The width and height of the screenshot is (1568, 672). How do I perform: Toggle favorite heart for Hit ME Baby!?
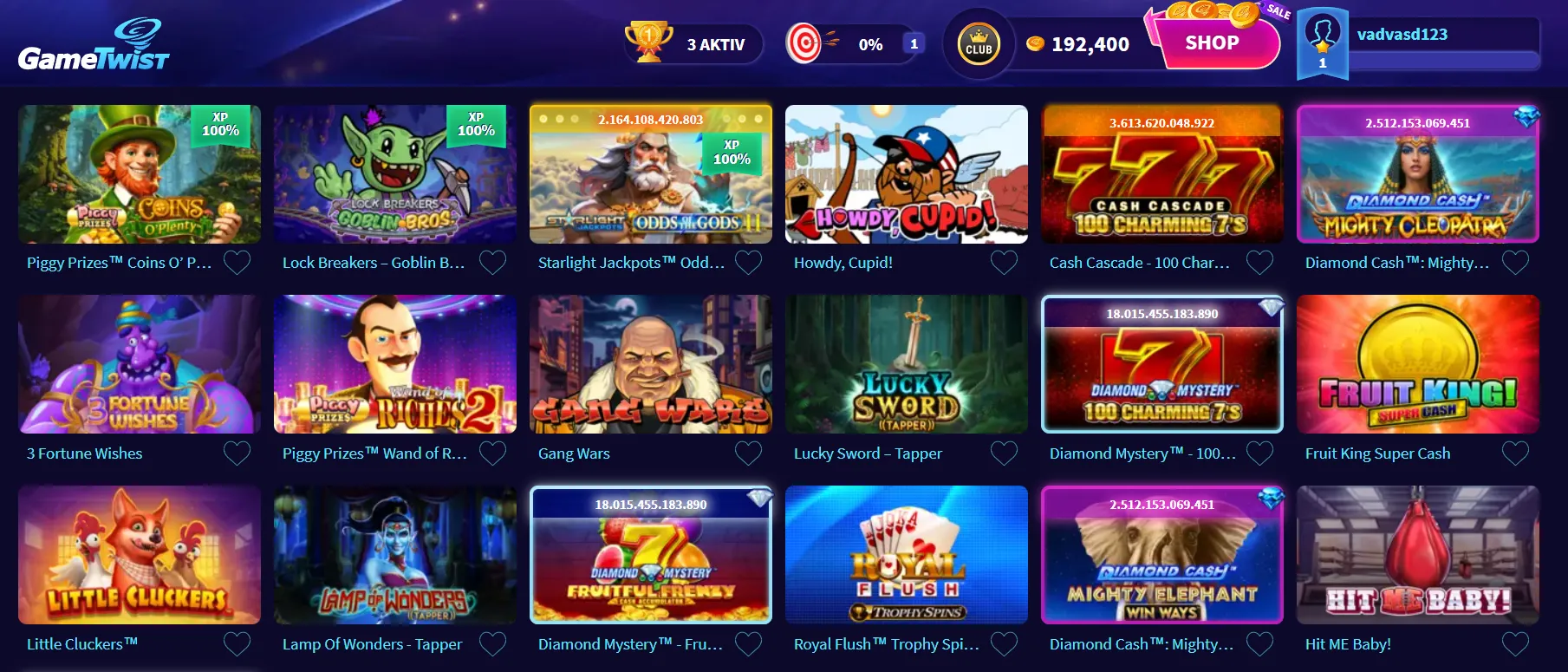pos(1515,644)
